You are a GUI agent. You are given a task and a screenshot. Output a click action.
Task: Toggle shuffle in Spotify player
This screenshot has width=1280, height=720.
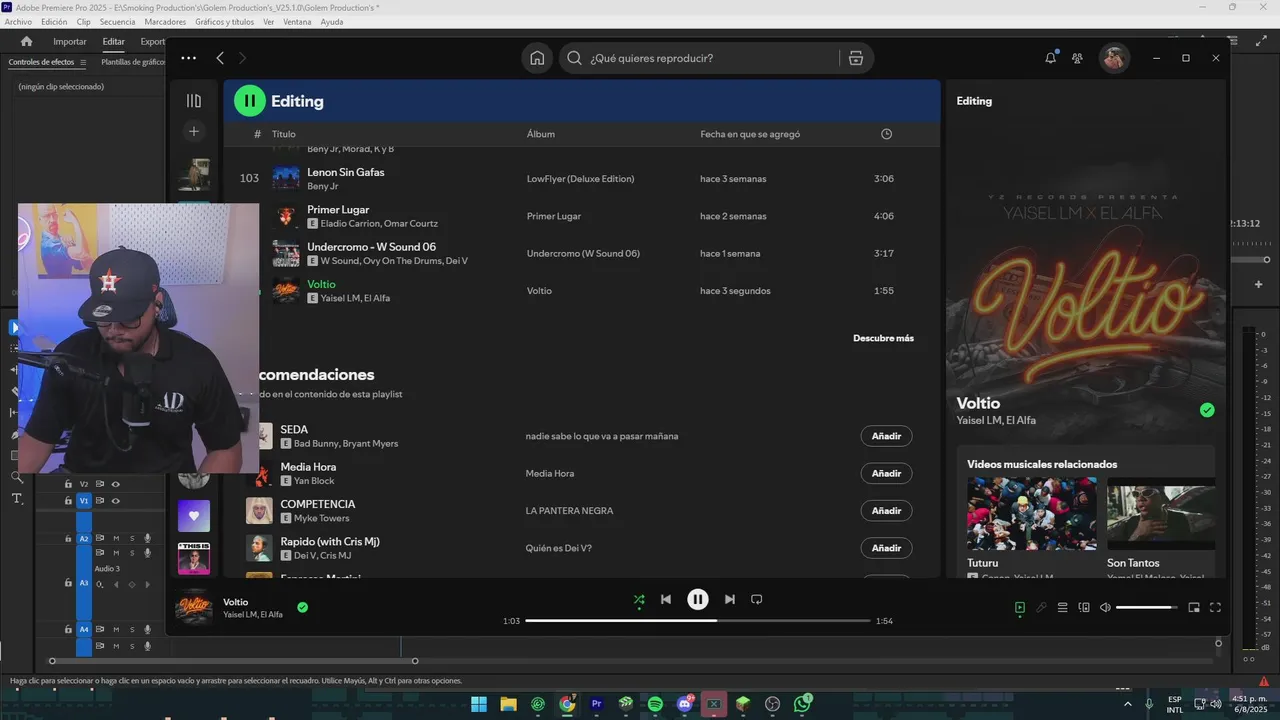pyautogui.click(x=639, y=599)
